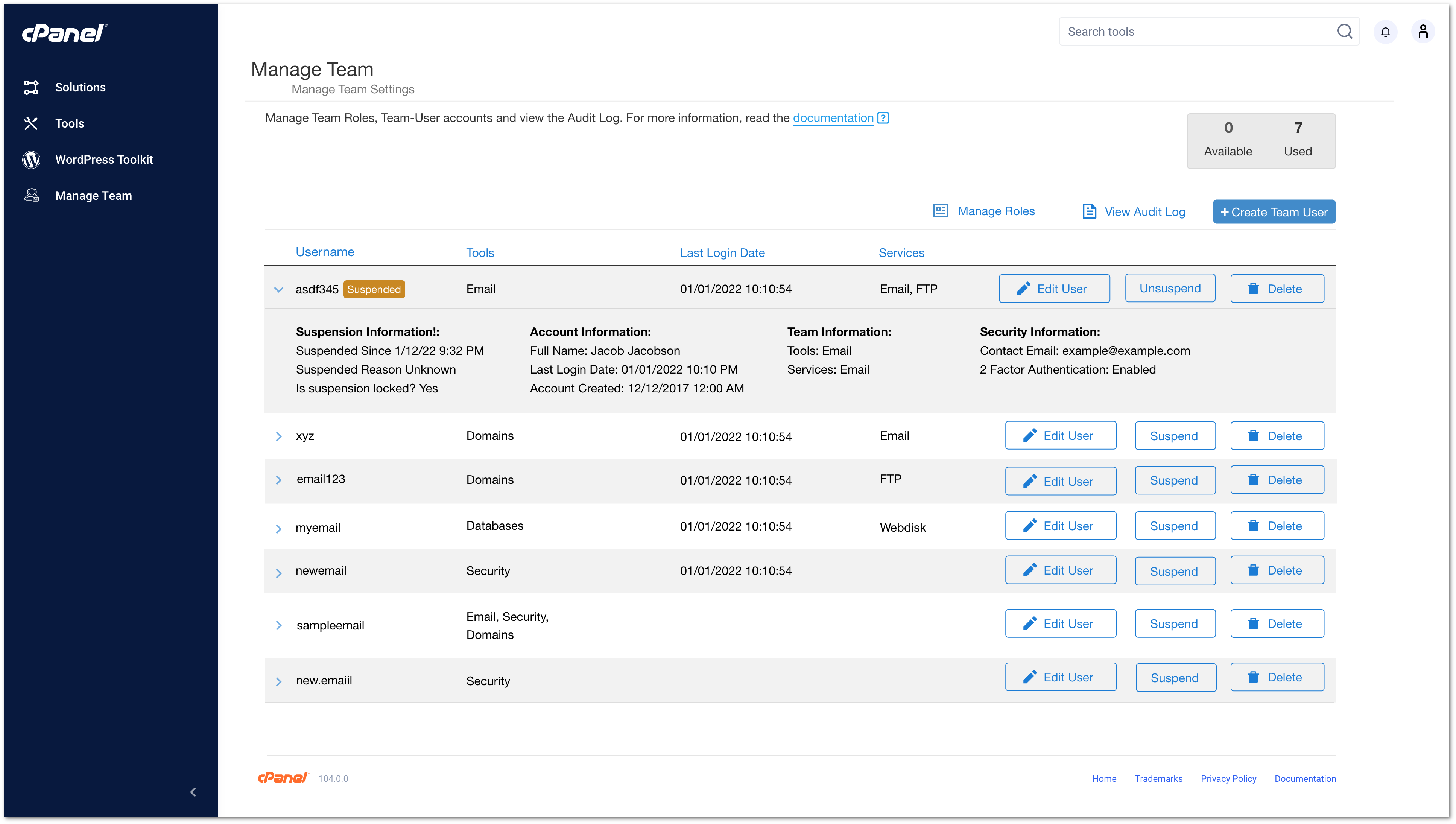Delete the sampleemail user
The height and width of the screenshot is (824, 1456).
1277,623
